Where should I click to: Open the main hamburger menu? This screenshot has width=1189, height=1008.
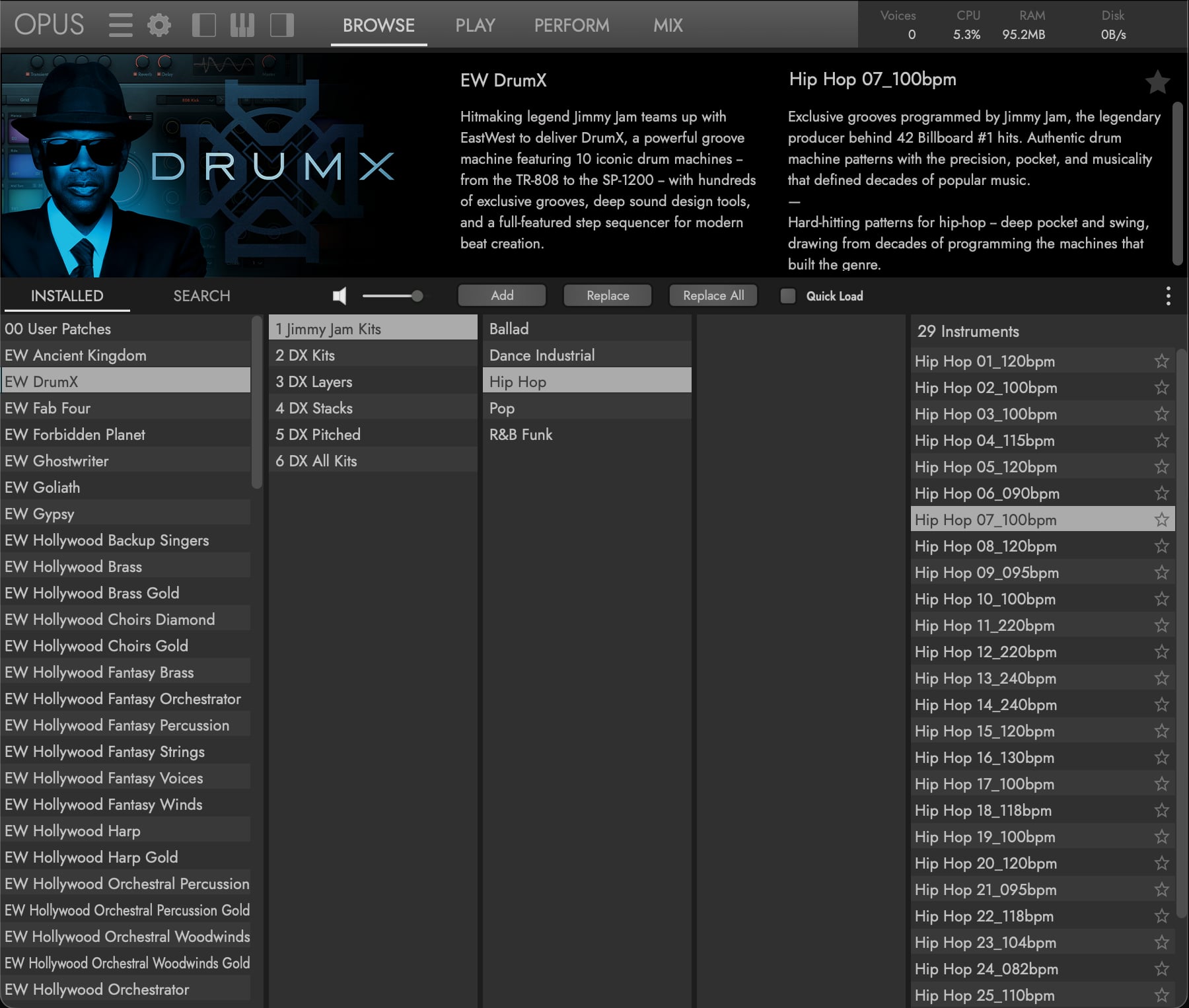(x=120, y=25)
